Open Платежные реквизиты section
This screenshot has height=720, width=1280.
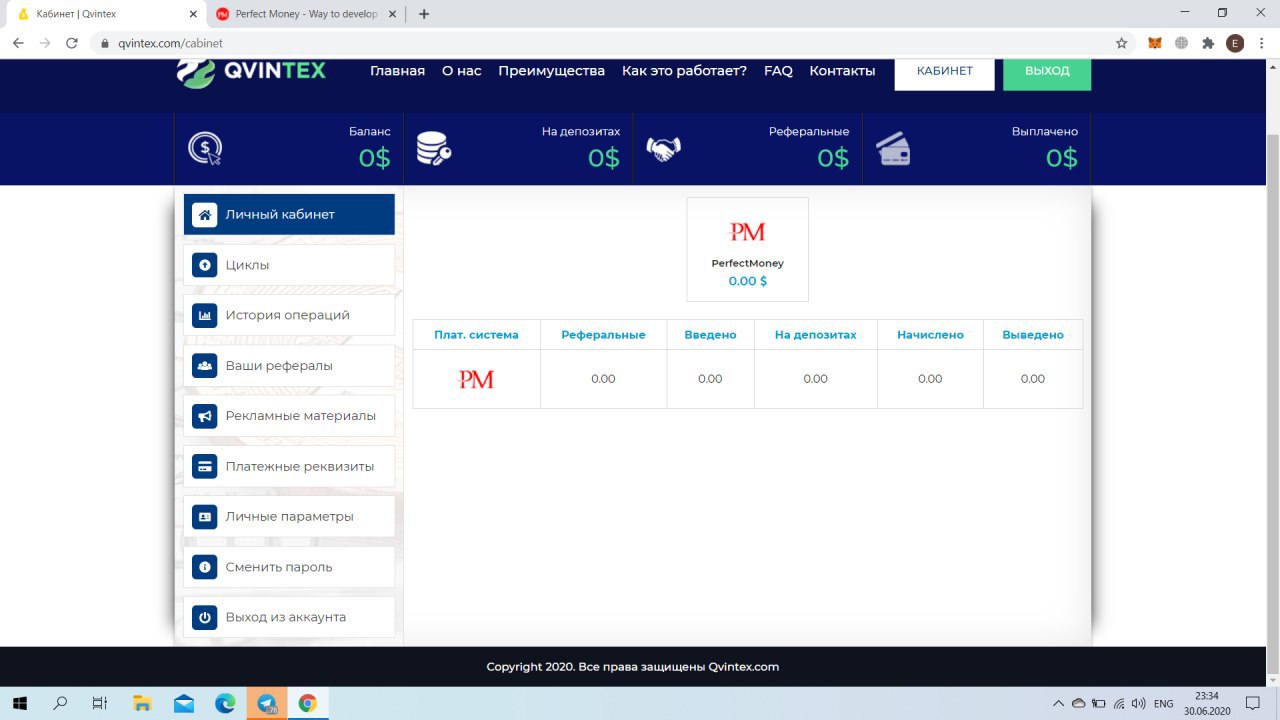click(x=289, y=466)
